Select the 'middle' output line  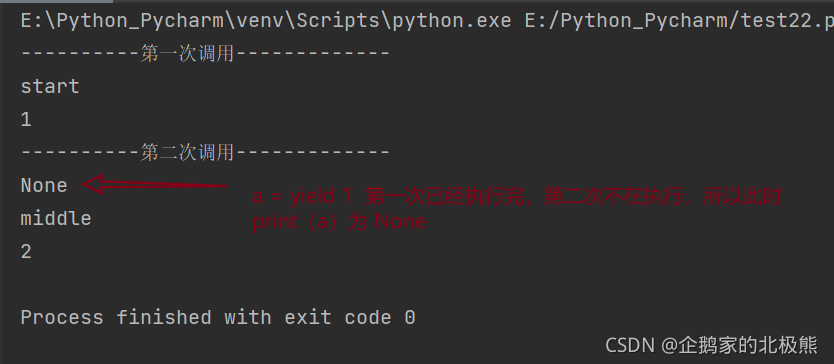(x=56, y=218)
